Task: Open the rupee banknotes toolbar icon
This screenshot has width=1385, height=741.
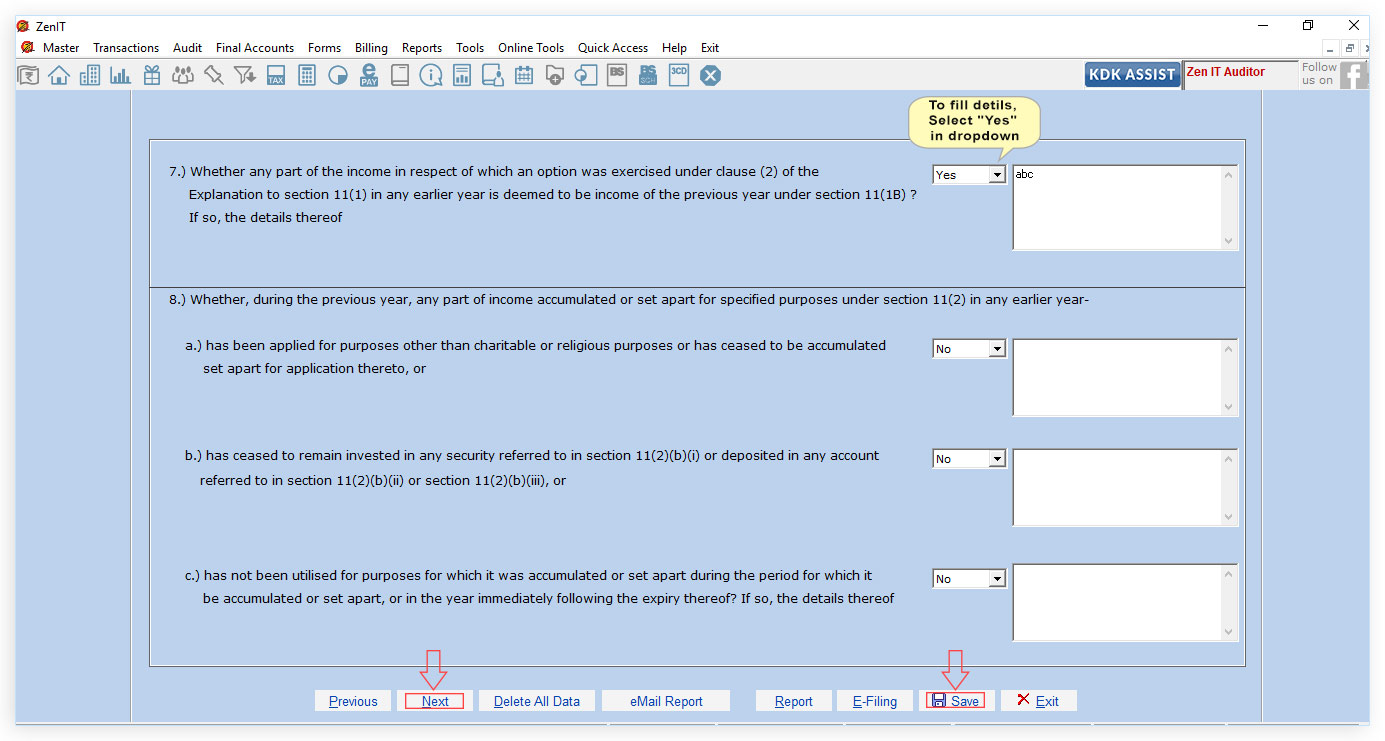Action: (28, 75)
